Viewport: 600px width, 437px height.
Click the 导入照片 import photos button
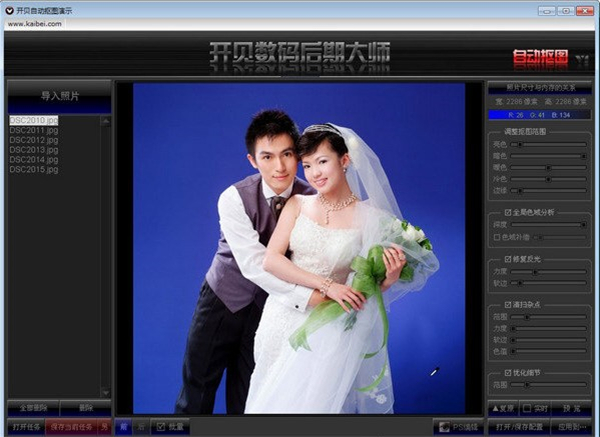point(59,96)
